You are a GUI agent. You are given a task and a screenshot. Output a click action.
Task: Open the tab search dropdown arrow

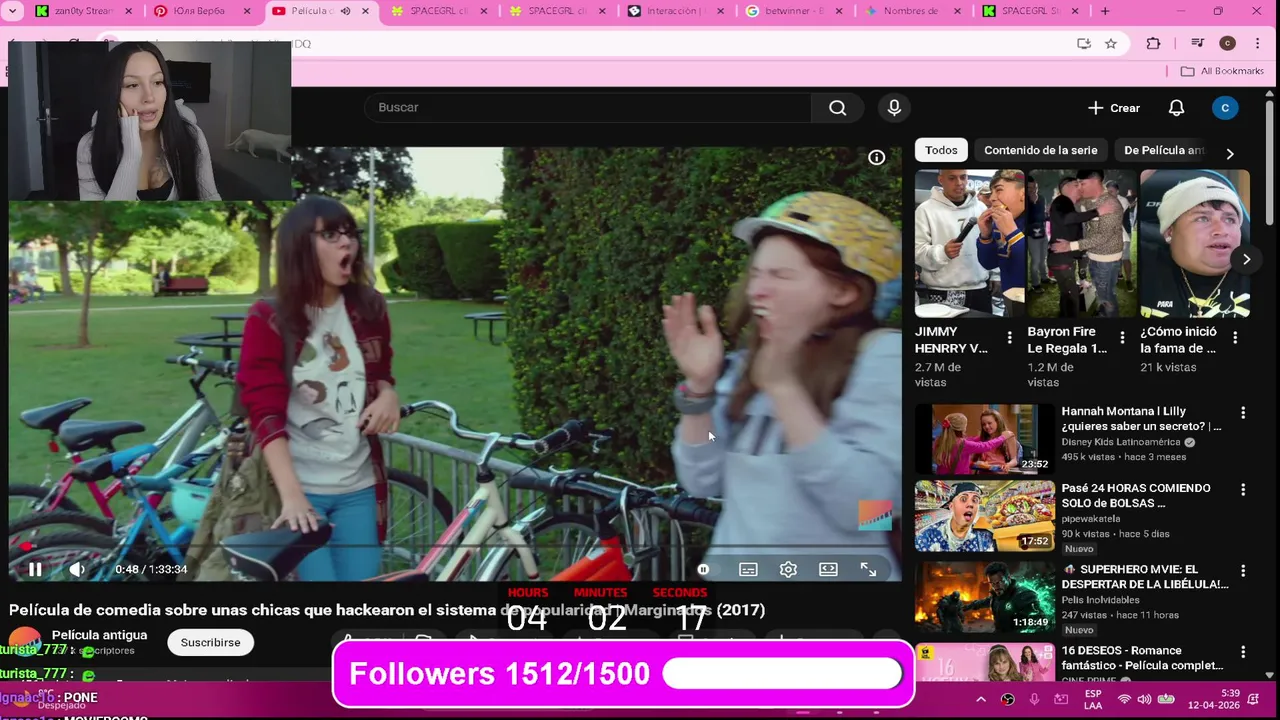click(13, 11)
